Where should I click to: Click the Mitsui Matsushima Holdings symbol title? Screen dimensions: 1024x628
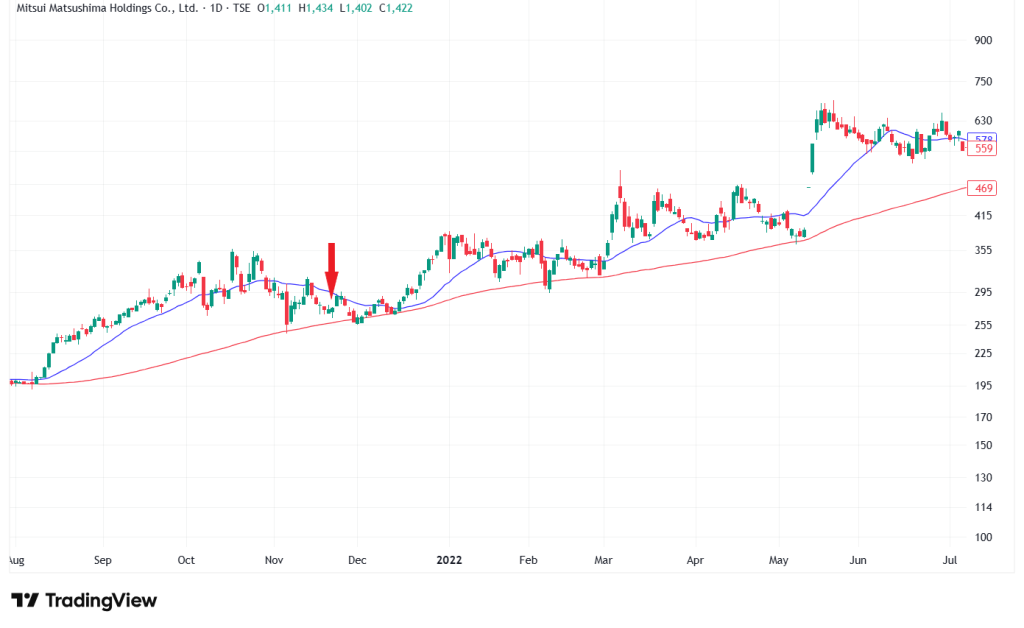107,8
